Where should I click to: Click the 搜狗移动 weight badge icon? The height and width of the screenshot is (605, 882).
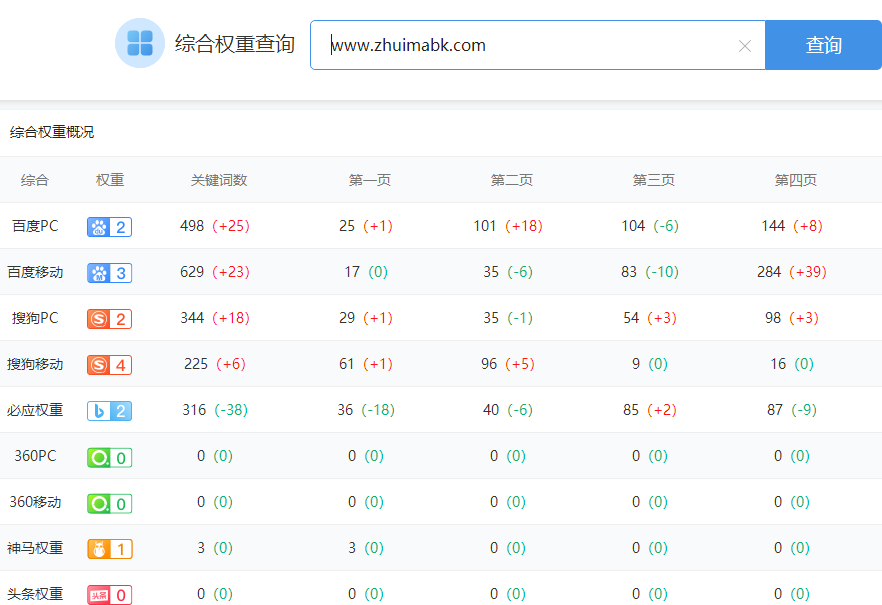(110, 365)
